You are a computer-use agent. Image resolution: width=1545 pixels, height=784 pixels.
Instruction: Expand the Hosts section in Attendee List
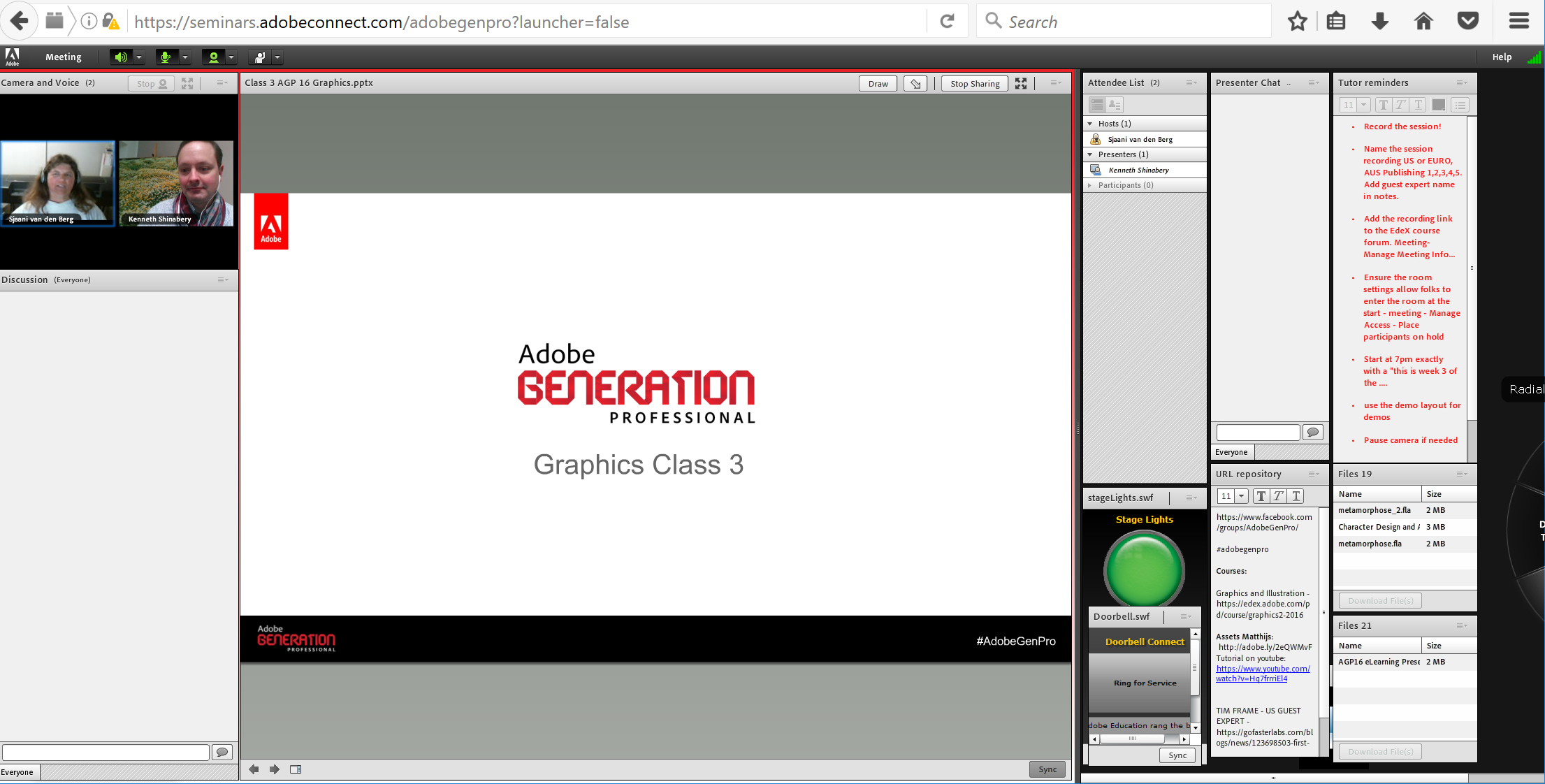coord(1091,123)
